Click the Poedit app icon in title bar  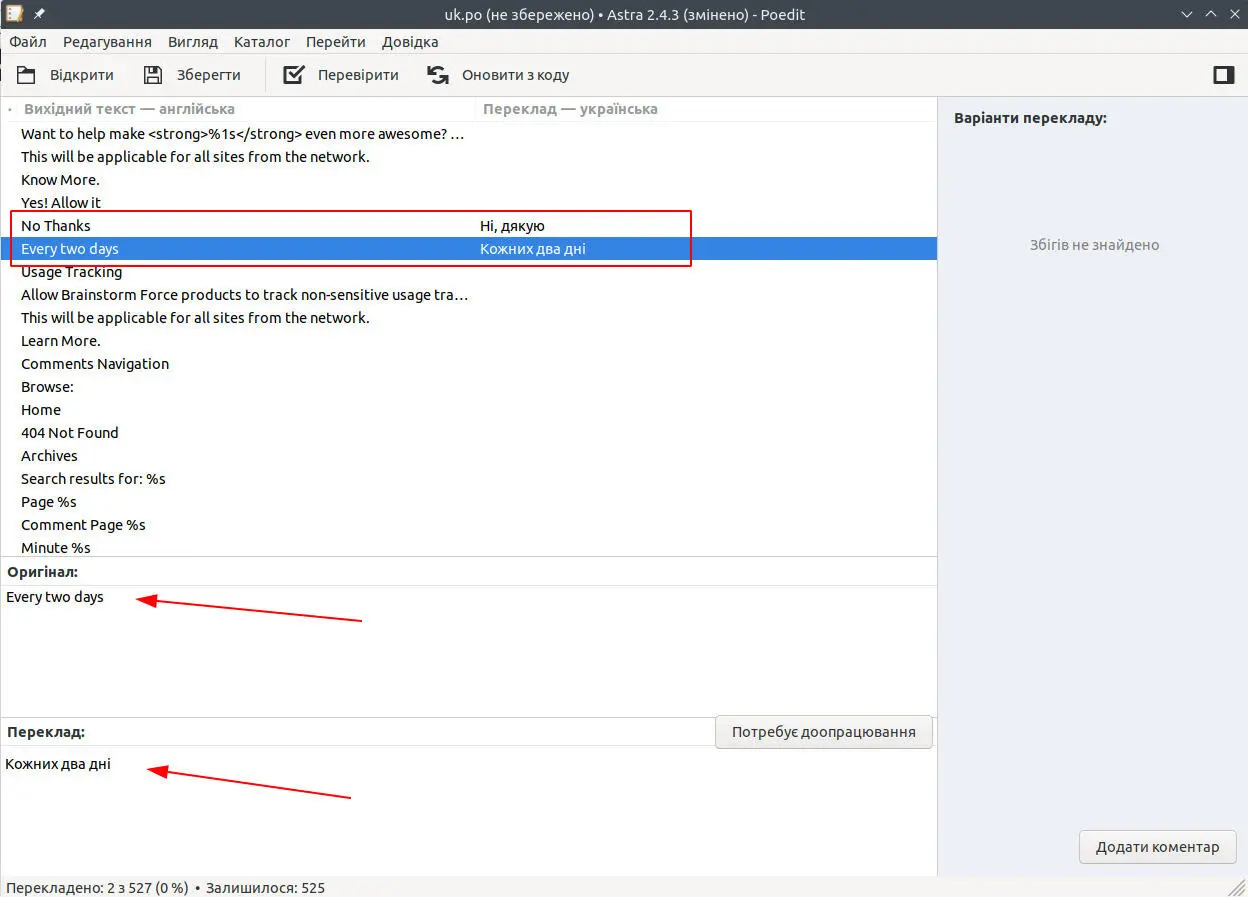(14, 14)
